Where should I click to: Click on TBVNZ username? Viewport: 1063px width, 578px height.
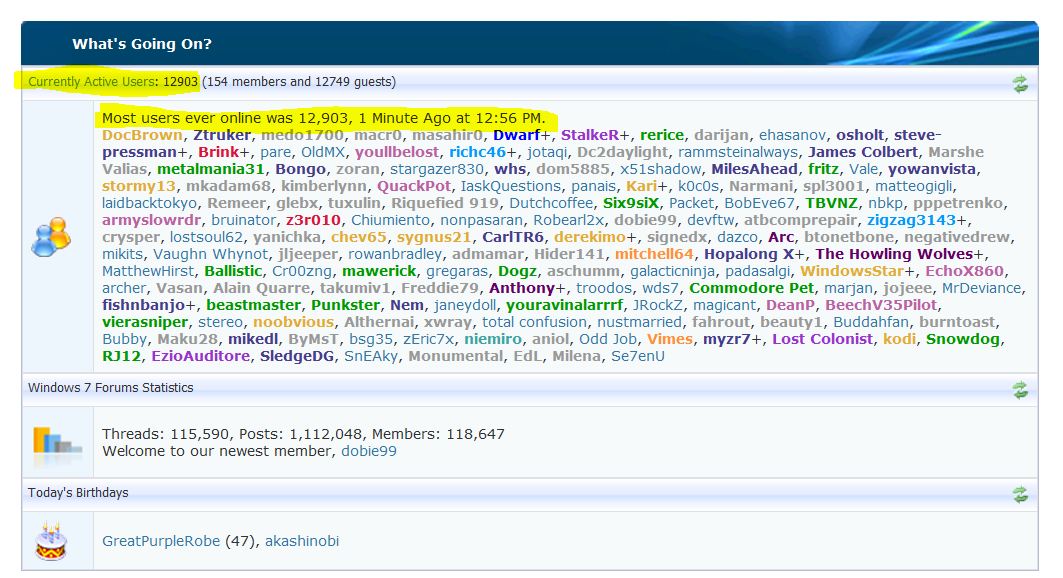pos(831,203)
